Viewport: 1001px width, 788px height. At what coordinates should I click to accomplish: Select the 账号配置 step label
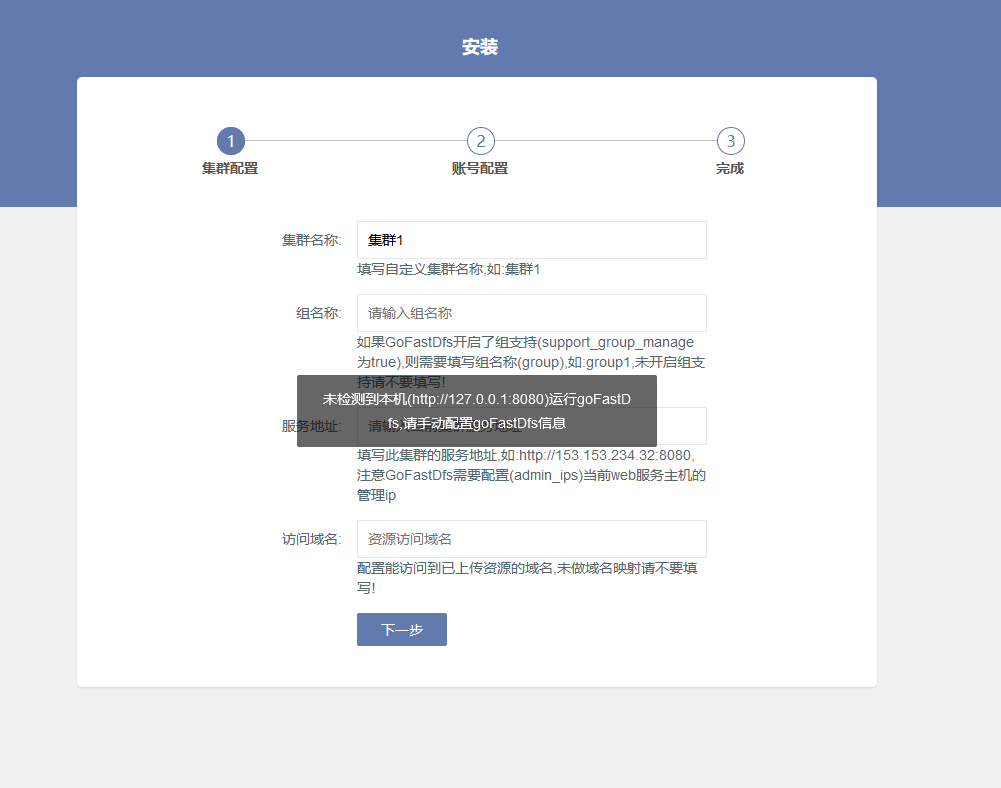coord(480,169)
